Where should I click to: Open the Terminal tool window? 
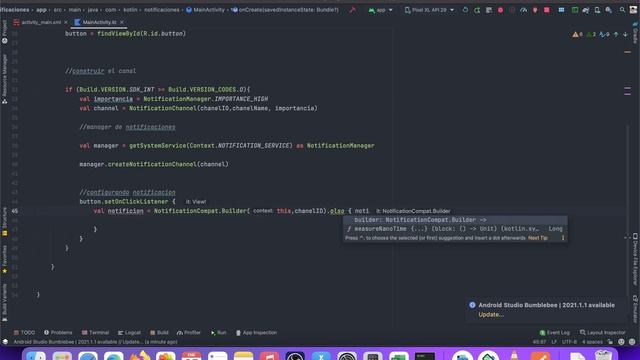pyautogui.click(x=95, y=333)
